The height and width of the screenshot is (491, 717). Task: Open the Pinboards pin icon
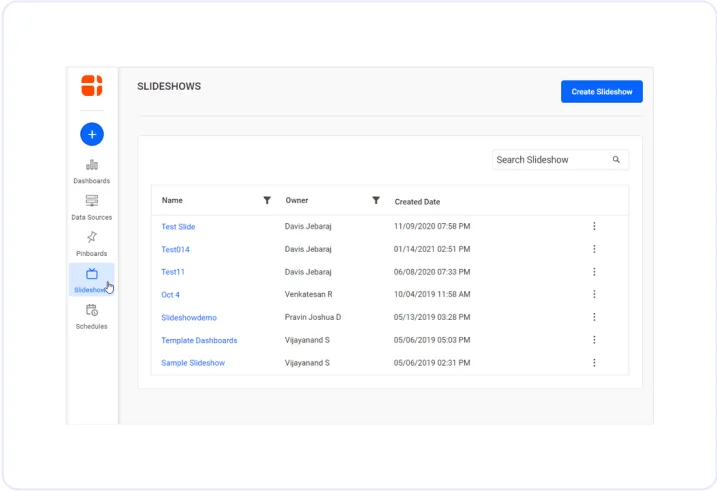92,237
